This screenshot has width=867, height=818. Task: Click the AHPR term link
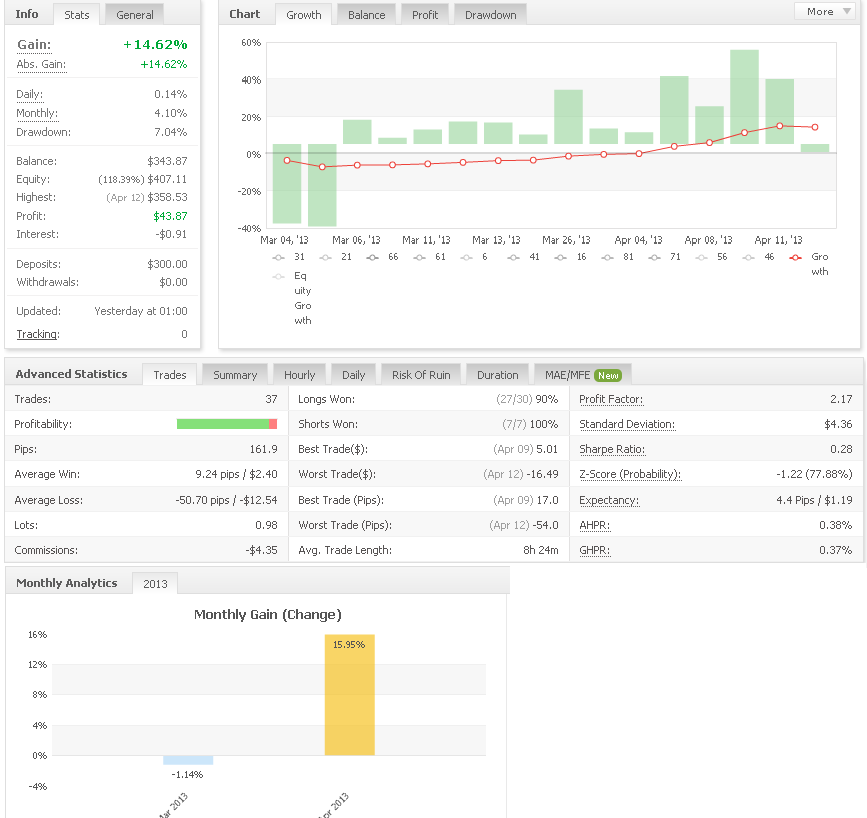pyautogui.click(x=594, y=525)
